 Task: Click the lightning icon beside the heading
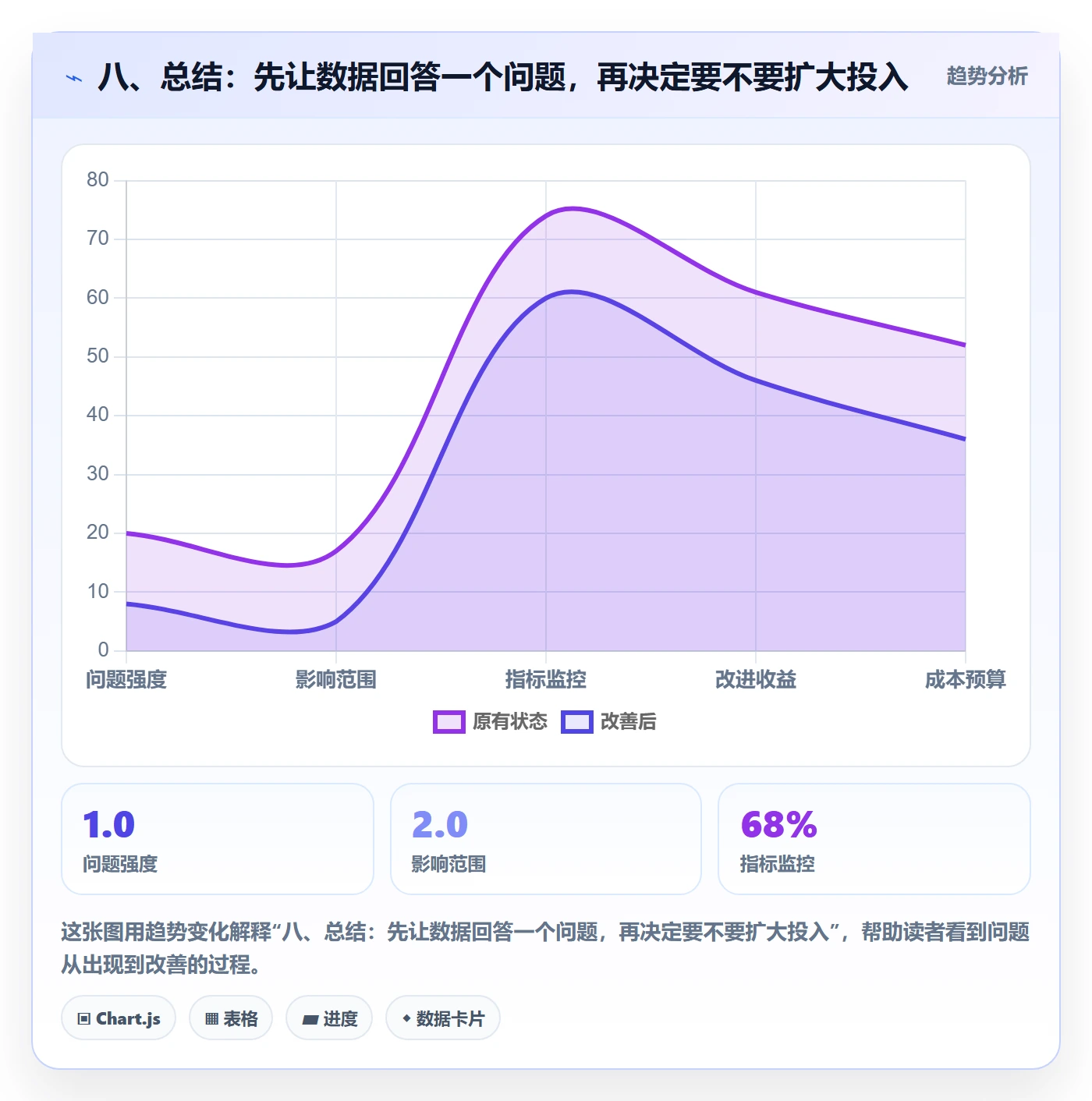pos(74,78)
